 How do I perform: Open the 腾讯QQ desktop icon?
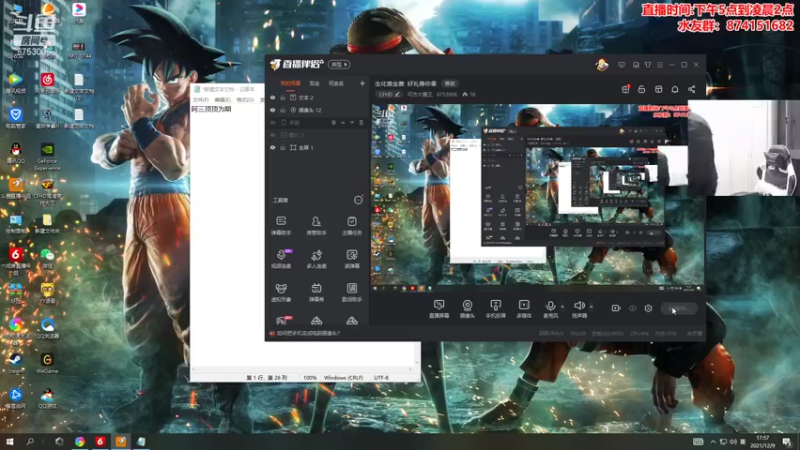click(x=16, y=153)
